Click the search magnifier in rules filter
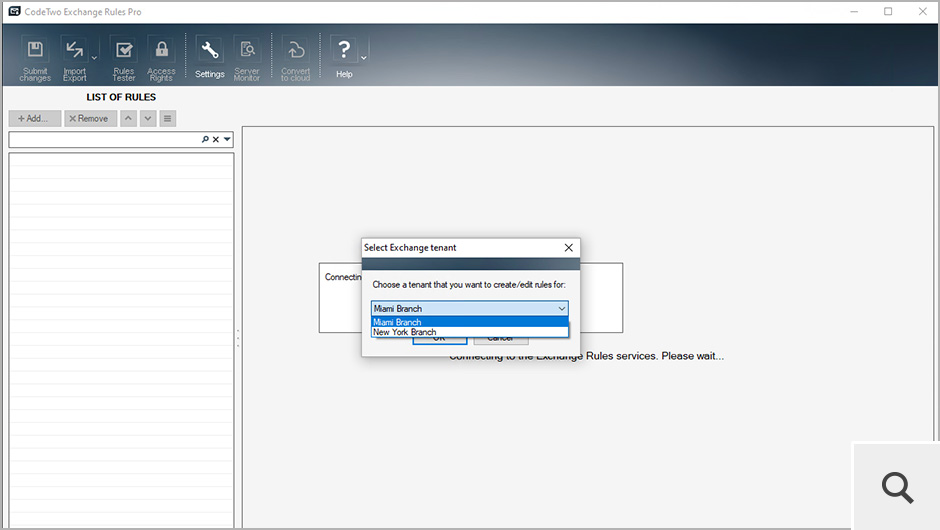 coord(205,139)
